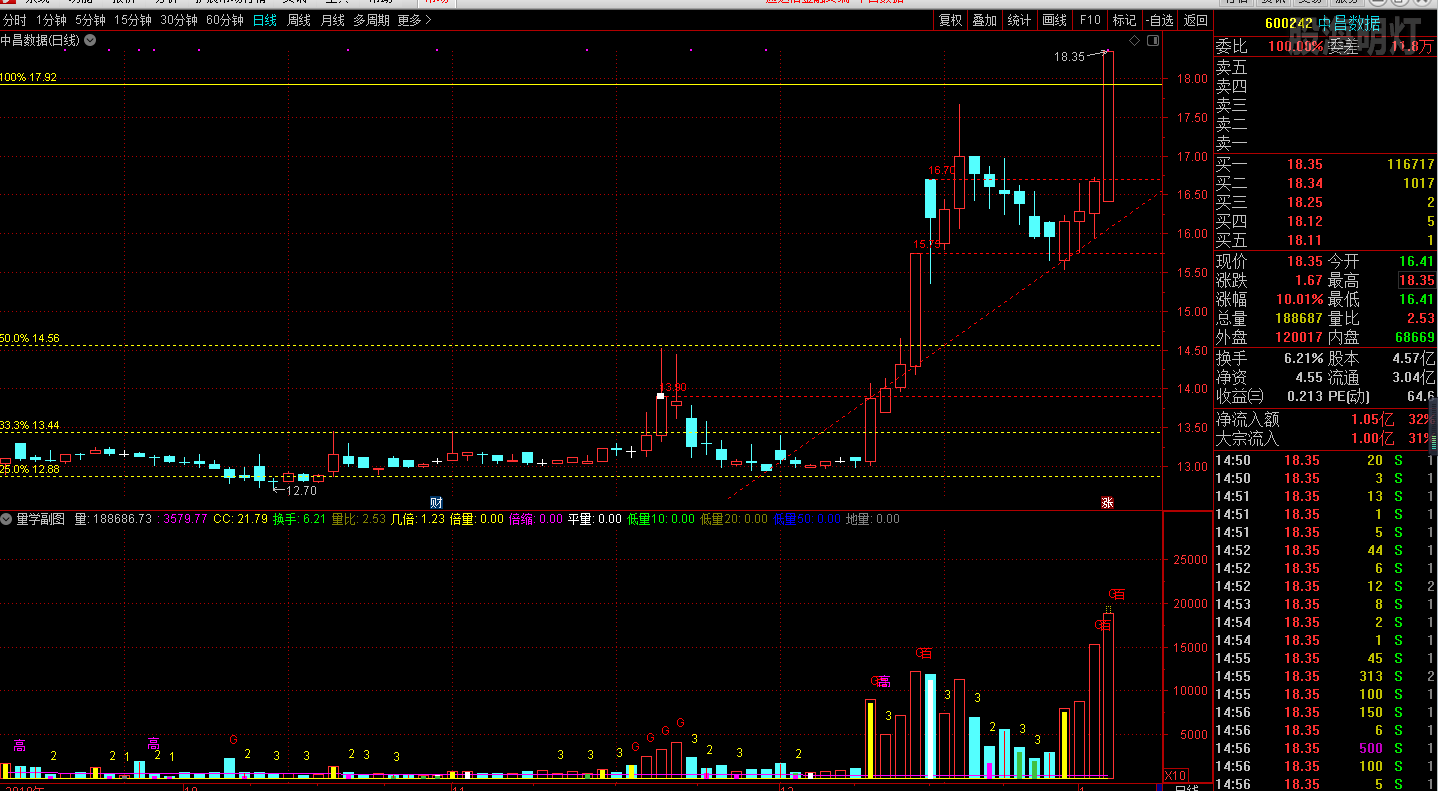Click the tallest volume bar in 量学副图

pyautogui.click(x=1108, y=695)
